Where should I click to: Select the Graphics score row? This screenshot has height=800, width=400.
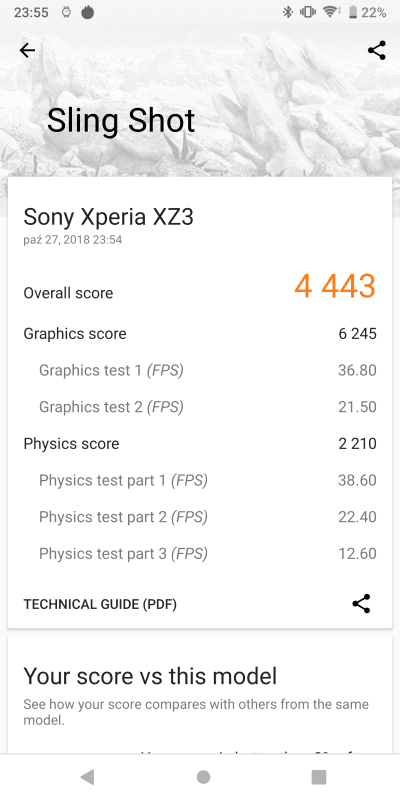[x=200, y=334]
